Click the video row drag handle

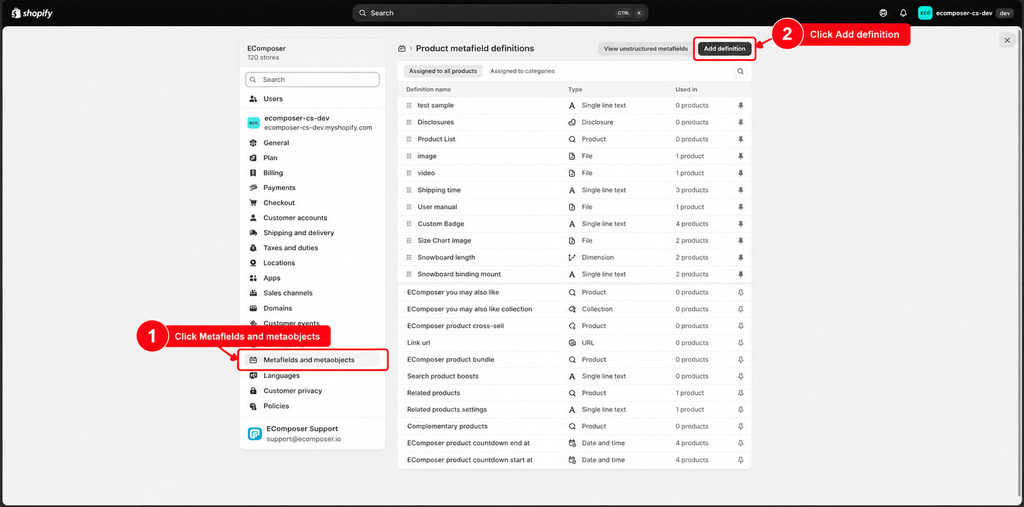coord(409,173)
